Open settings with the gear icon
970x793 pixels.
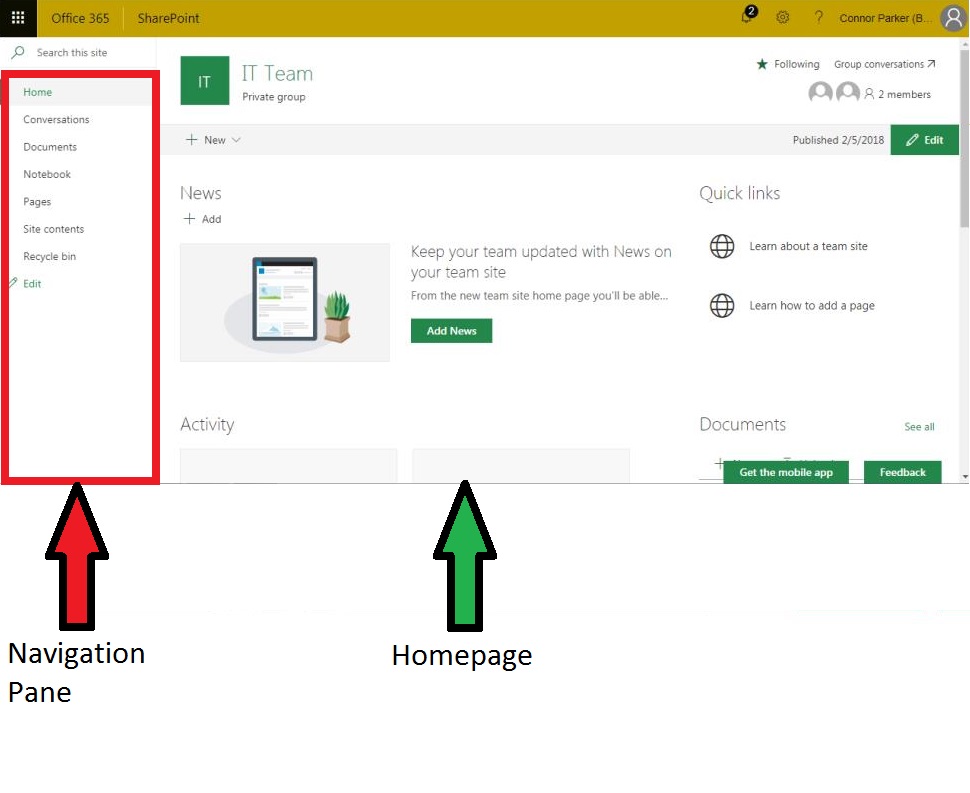pyautogui.click(x=782, y=18)
